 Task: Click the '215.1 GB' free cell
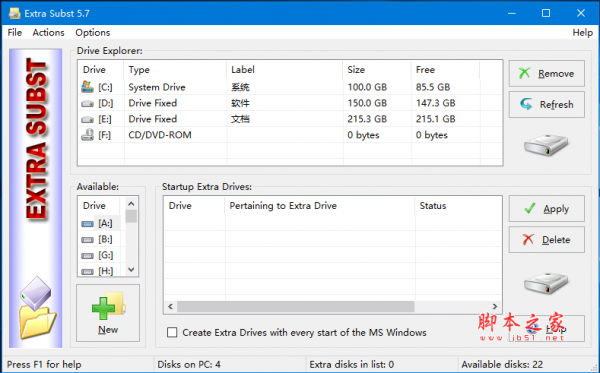click(435, 119)
